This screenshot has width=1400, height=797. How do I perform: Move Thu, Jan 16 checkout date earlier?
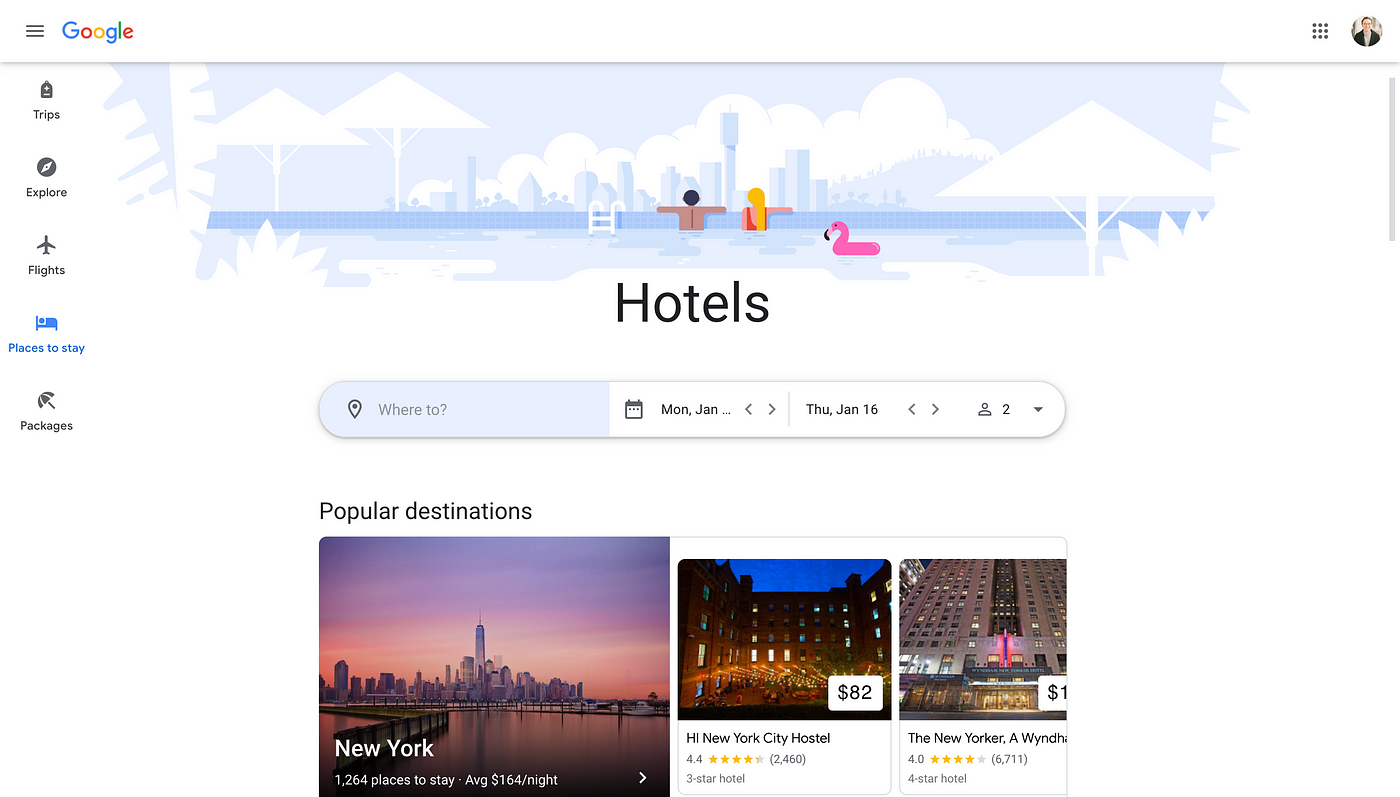911,409
